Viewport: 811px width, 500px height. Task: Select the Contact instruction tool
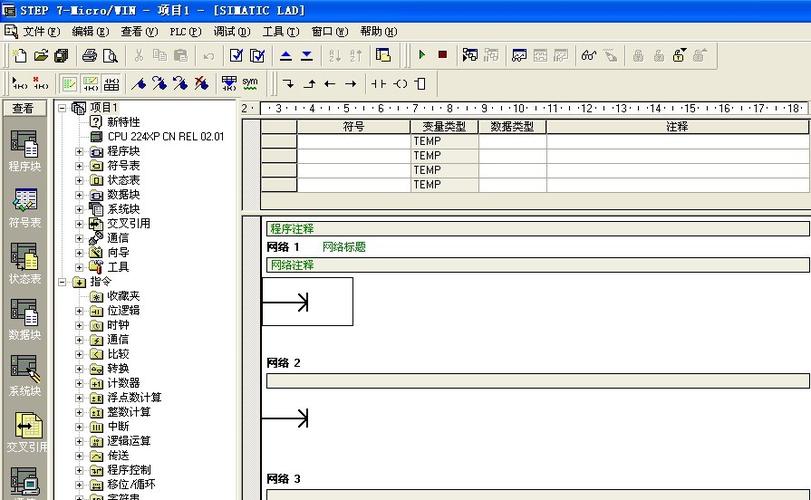[x=379, y=83]
